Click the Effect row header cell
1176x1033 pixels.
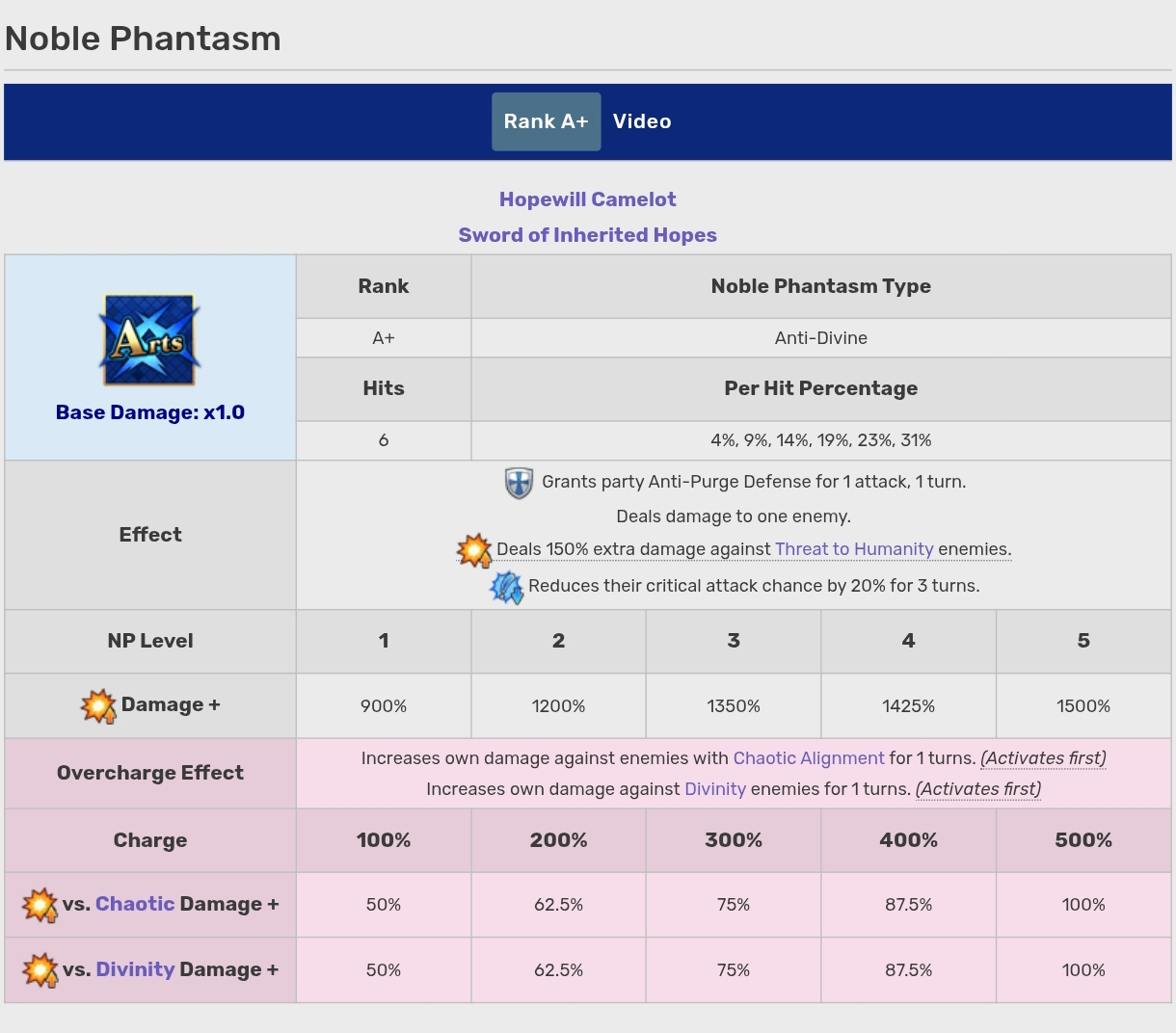[150, 535]
